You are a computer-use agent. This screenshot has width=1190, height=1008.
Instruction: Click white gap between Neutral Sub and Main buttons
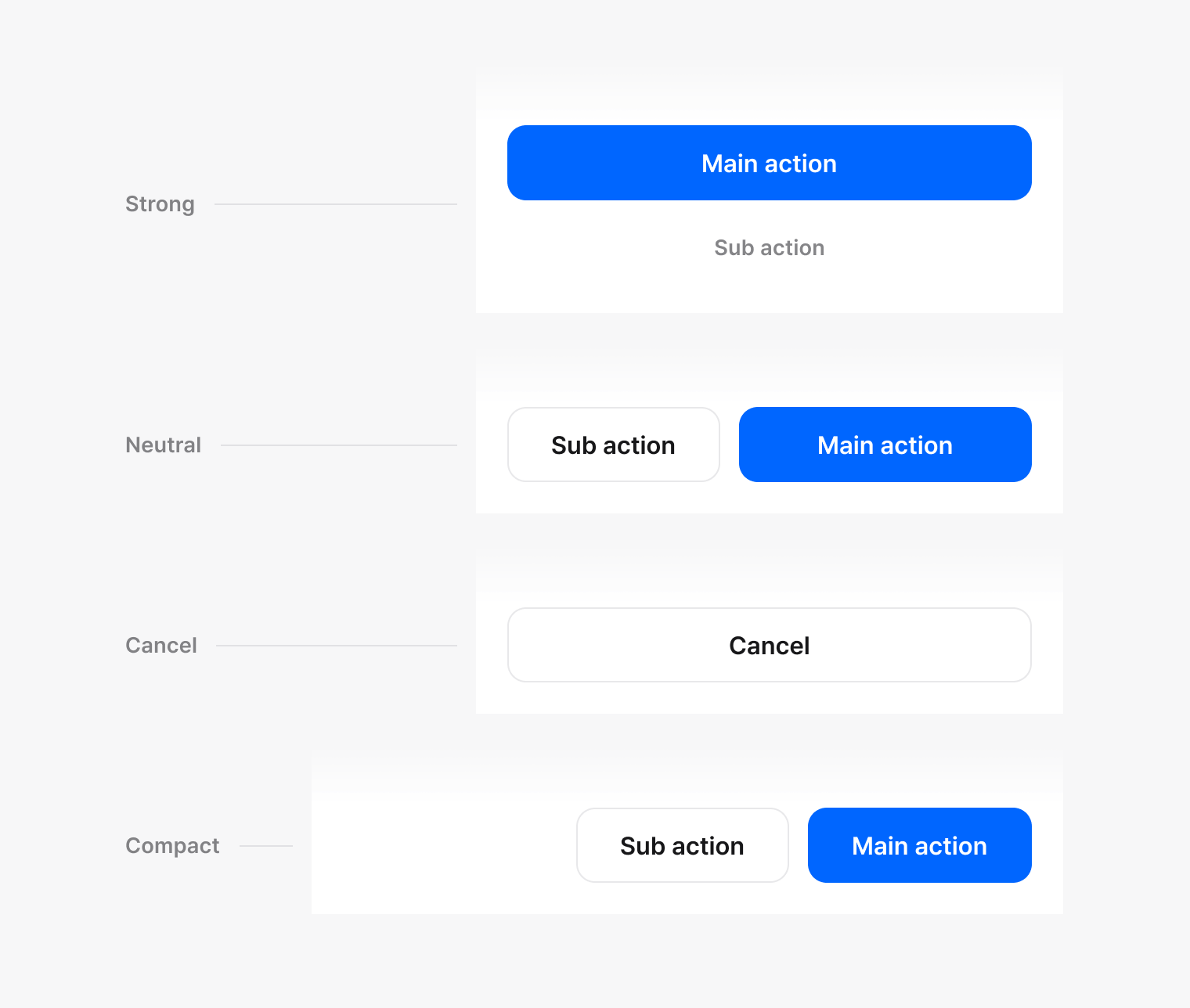tap(730, 445)
